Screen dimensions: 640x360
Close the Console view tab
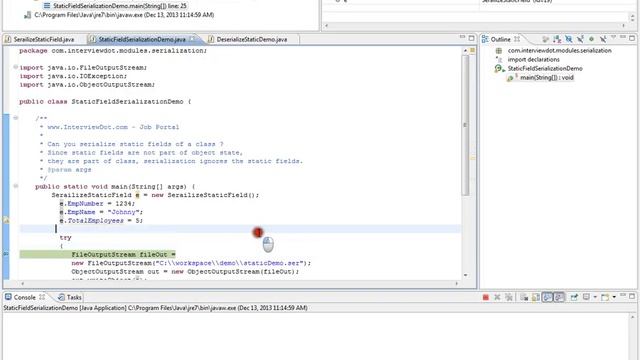coord(42,297)
